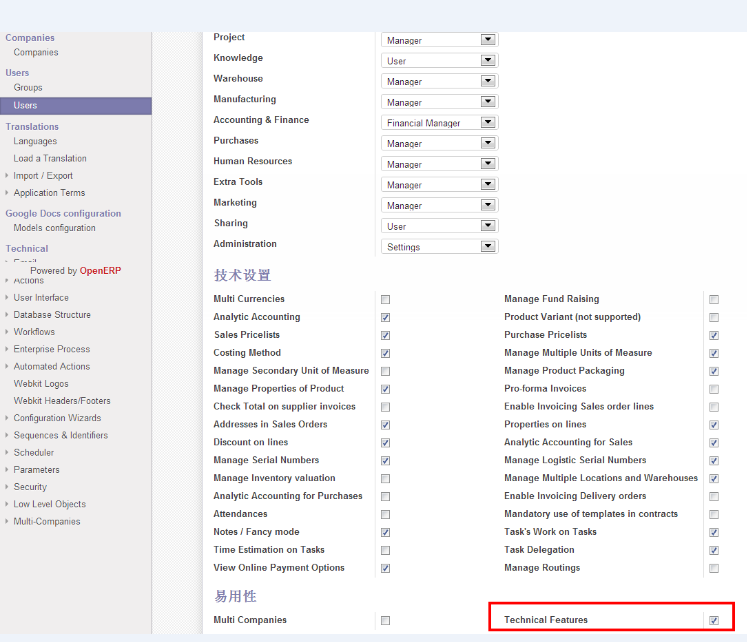Screen dimensions: 747x642
Task: Expand the Import / Export menu
Action: coord(42,176)
